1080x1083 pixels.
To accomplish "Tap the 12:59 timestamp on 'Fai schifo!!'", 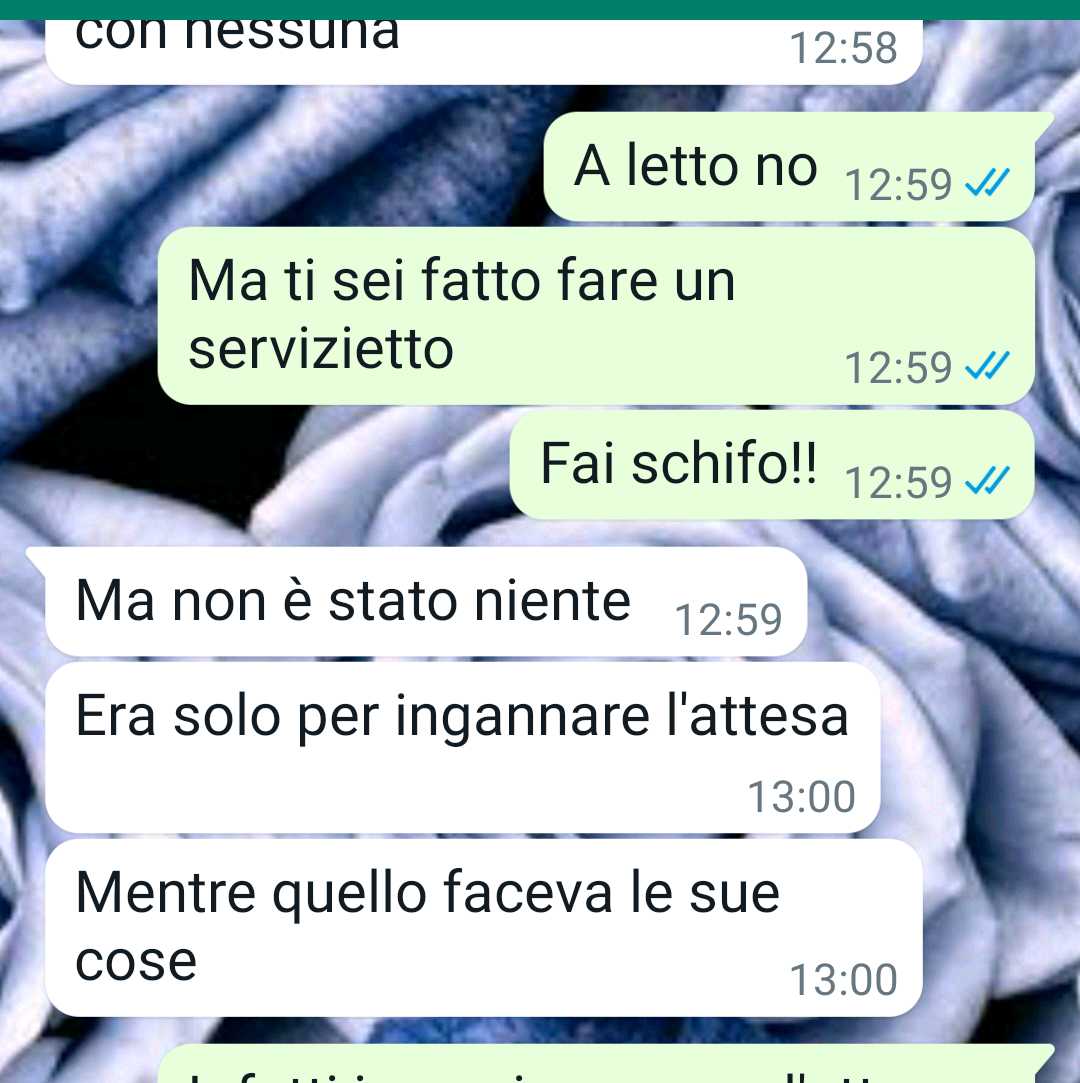I will tap(898, 482).
